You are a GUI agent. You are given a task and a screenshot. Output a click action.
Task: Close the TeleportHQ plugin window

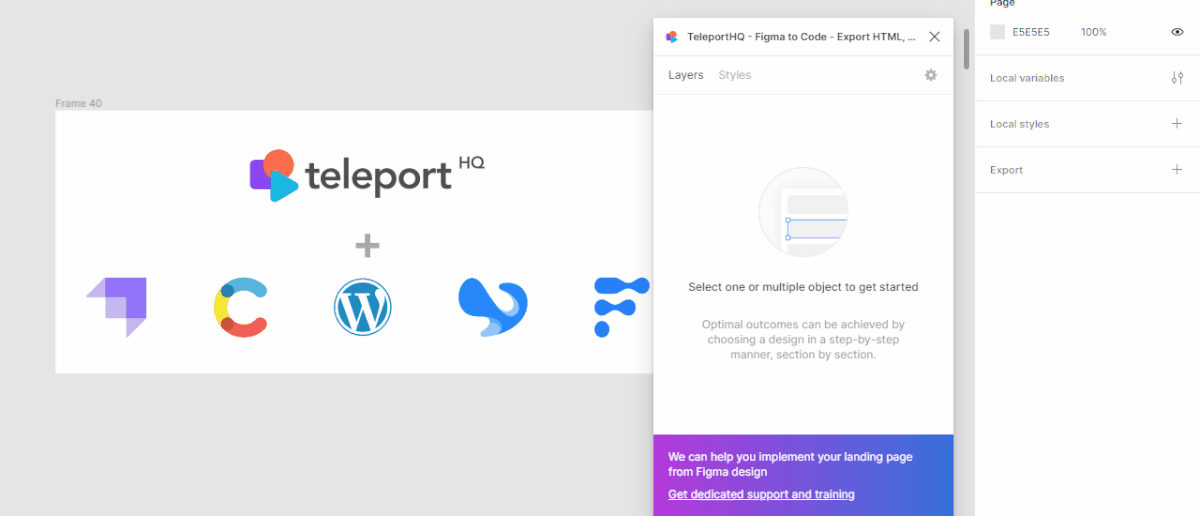934,37
